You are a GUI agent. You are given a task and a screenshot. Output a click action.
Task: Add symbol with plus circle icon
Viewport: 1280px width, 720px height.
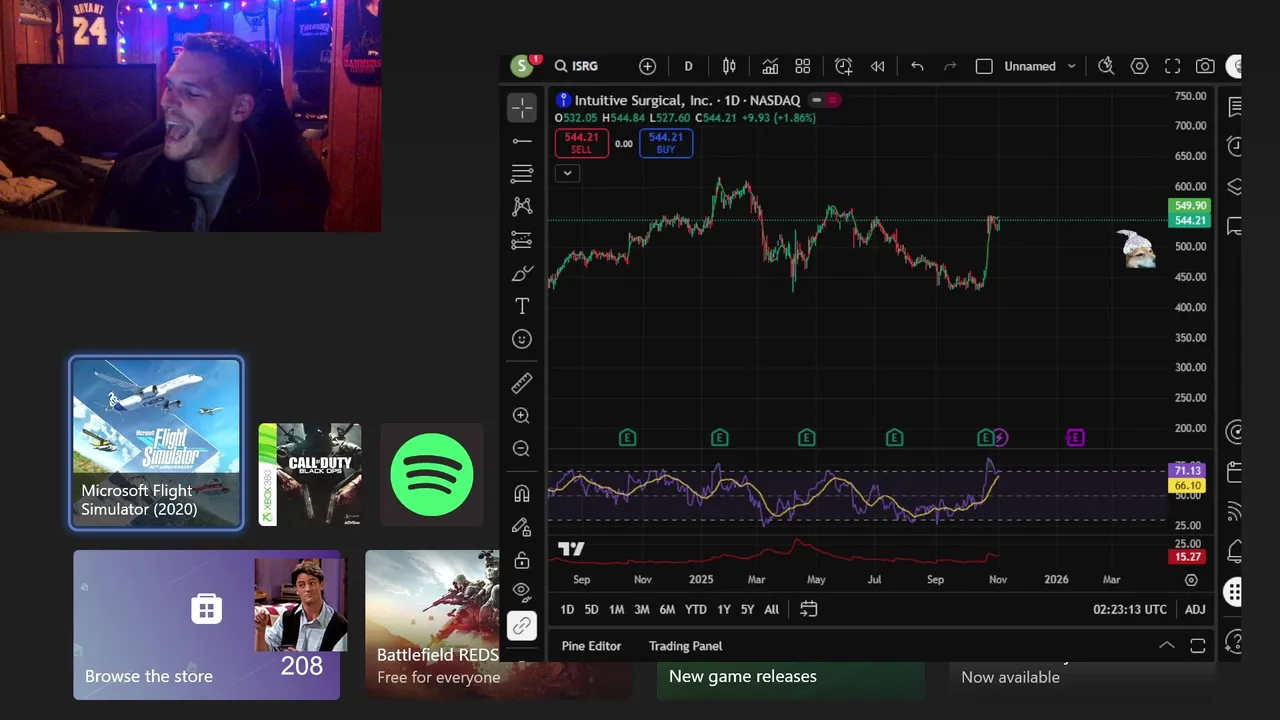(648, 66)
